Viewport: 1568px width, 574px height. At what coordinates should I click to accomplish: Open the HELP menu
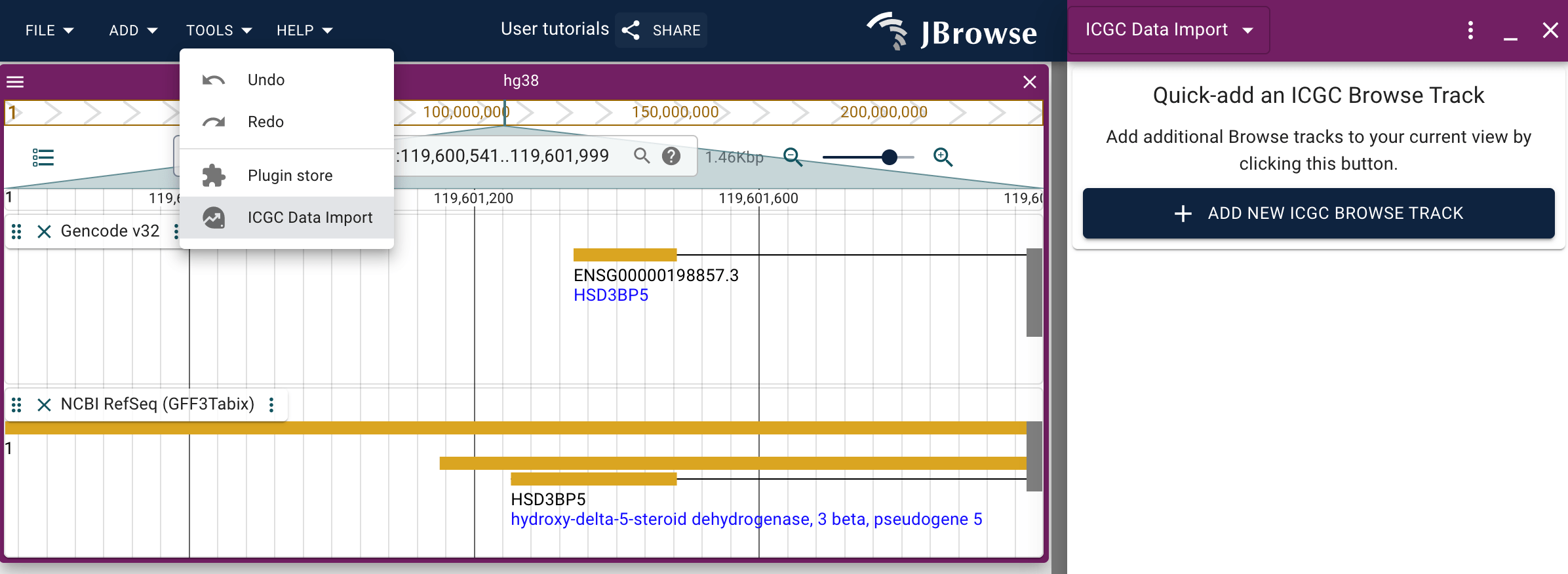point(304,30)
